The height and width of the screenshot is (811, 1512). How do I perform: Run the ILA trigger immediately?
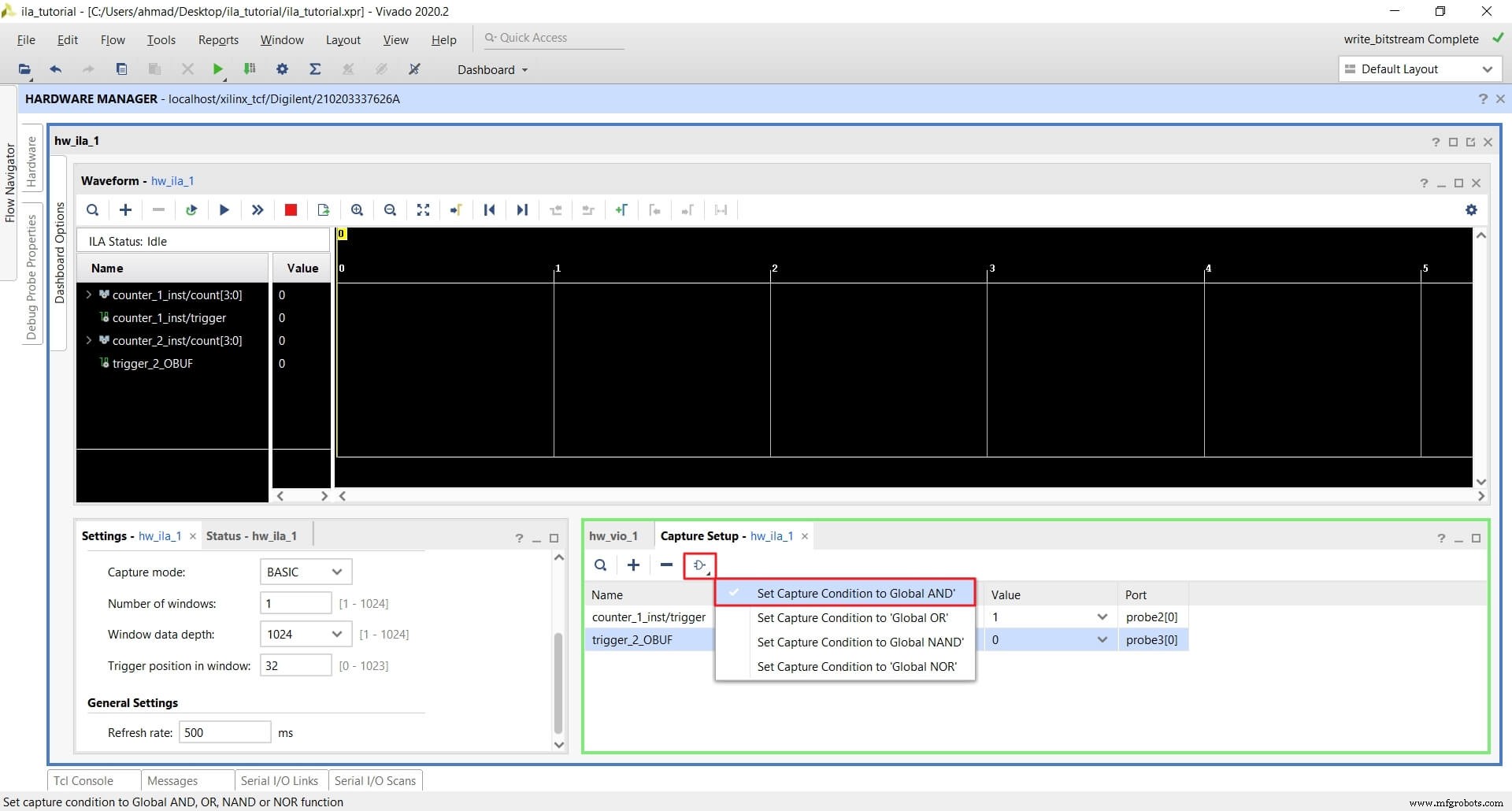point(257,209)
